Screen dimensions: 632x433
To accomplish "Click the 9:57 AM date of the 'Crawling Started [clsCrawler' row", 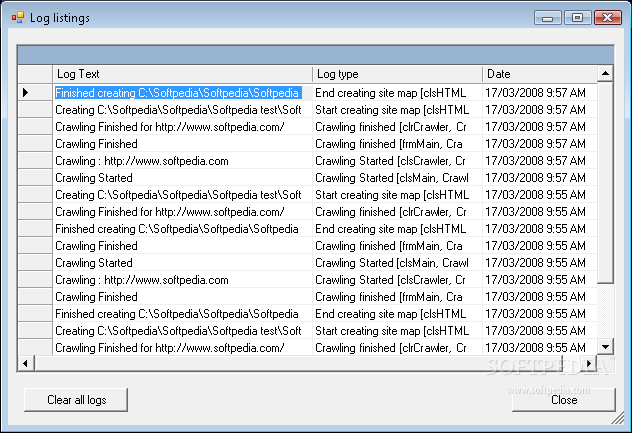I will click(x=539, y=160).
